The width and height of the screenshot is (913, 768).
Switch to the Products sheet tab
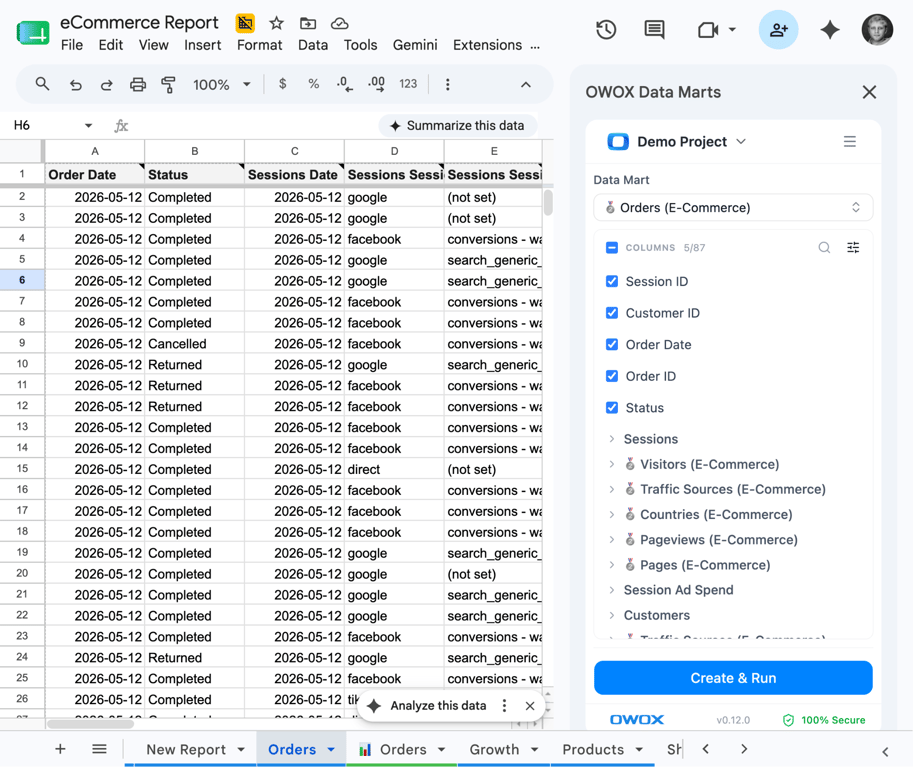(x=602, y=749)
